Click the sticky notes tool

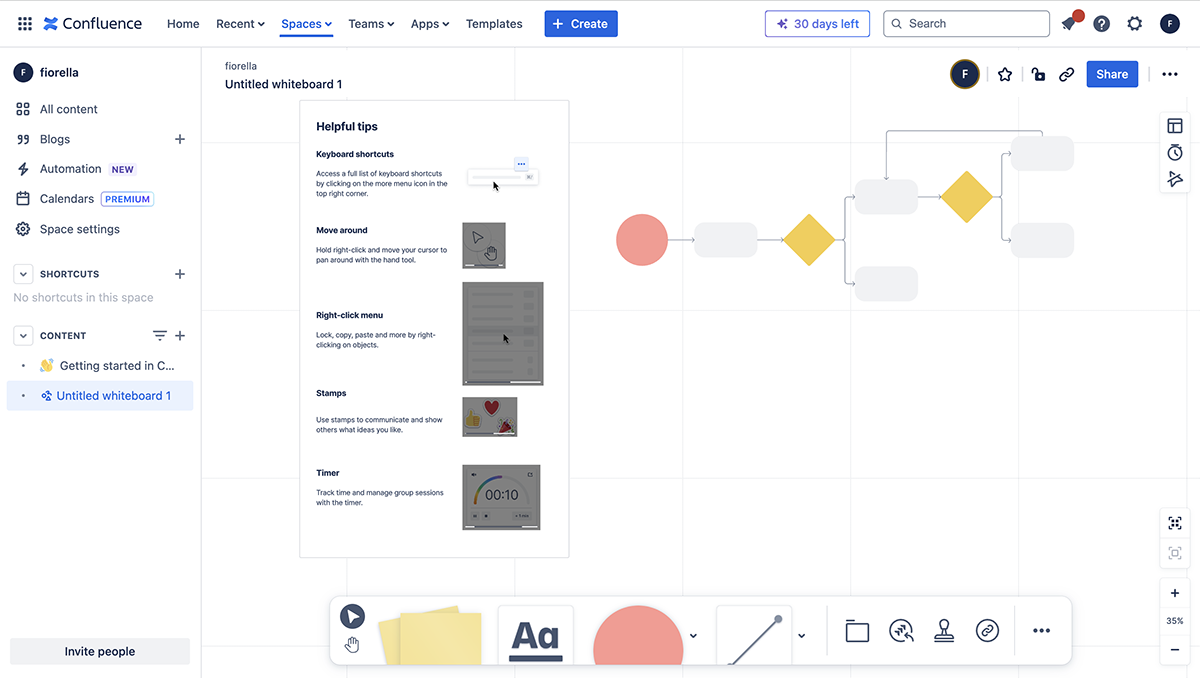[439, 635]
